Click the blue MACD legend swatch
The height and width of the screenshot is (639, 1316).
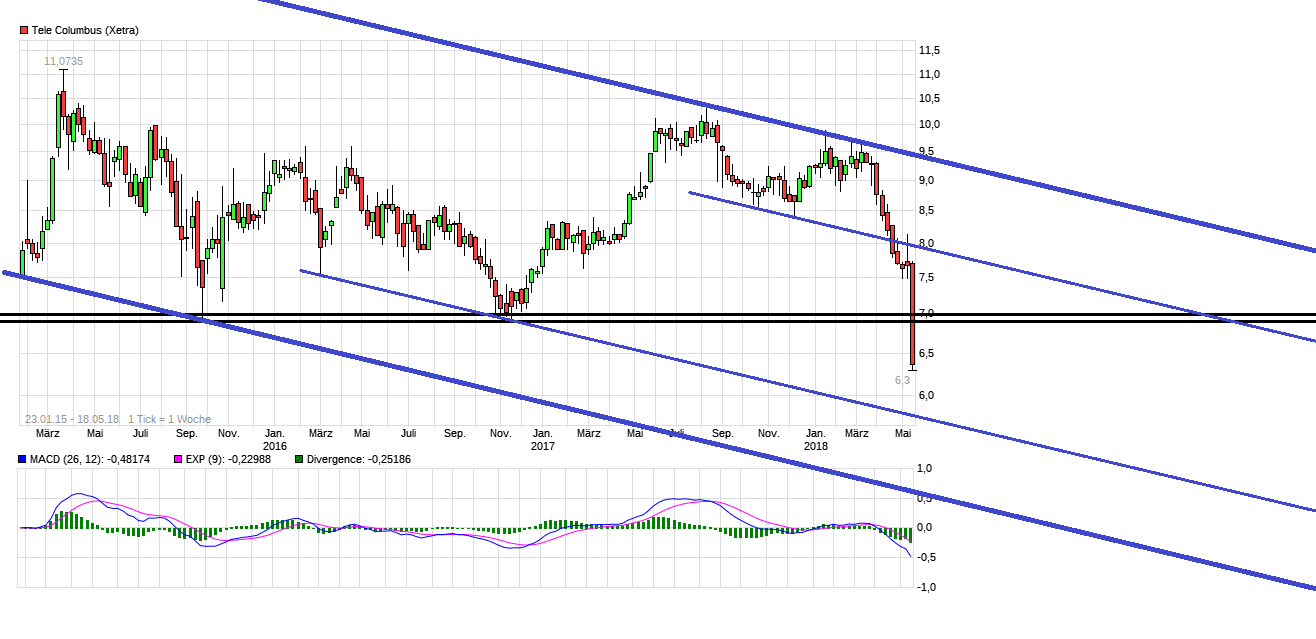(24, 460)
